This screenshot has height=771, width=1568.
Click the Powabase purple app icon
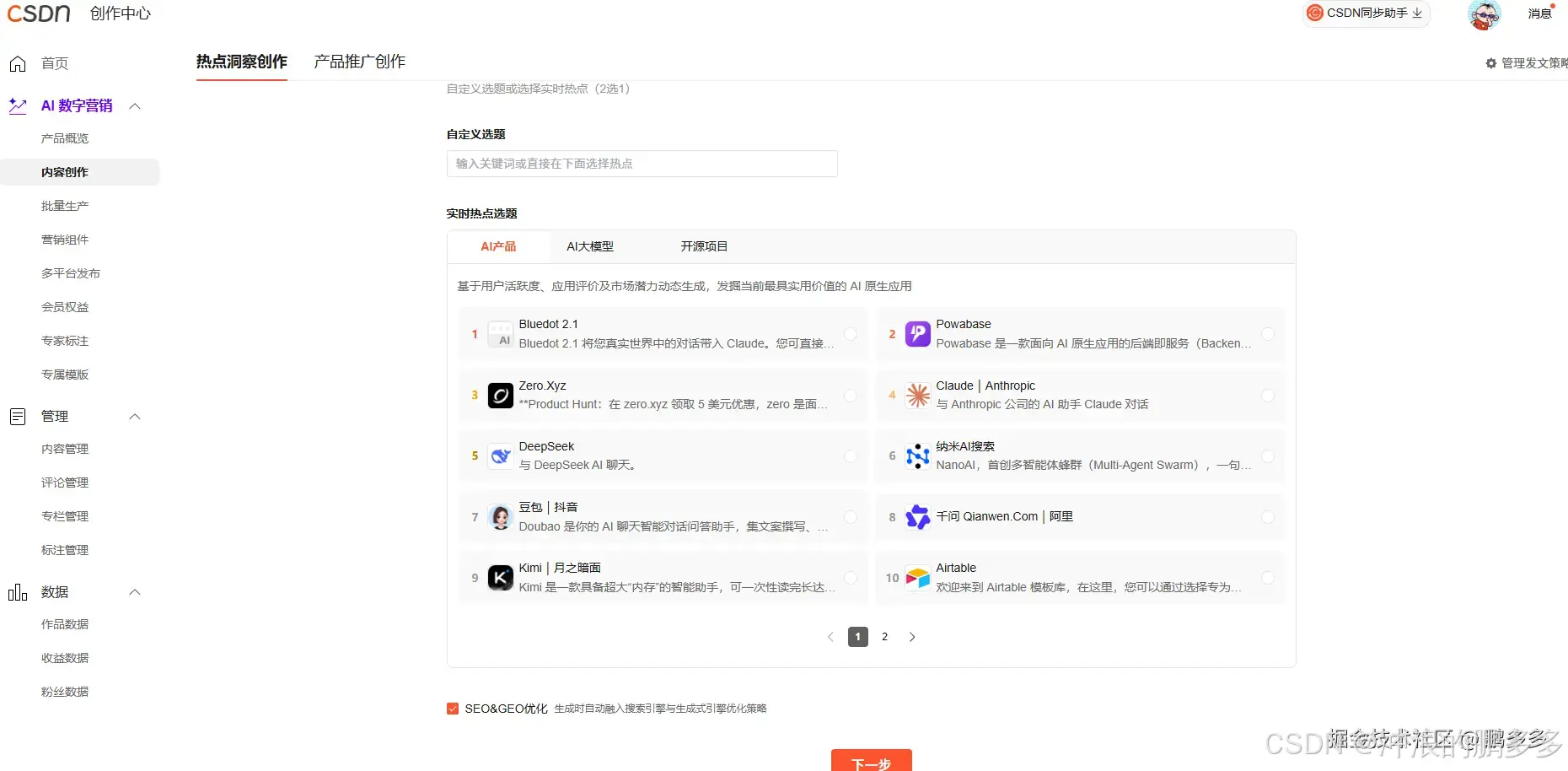[917, 334]
